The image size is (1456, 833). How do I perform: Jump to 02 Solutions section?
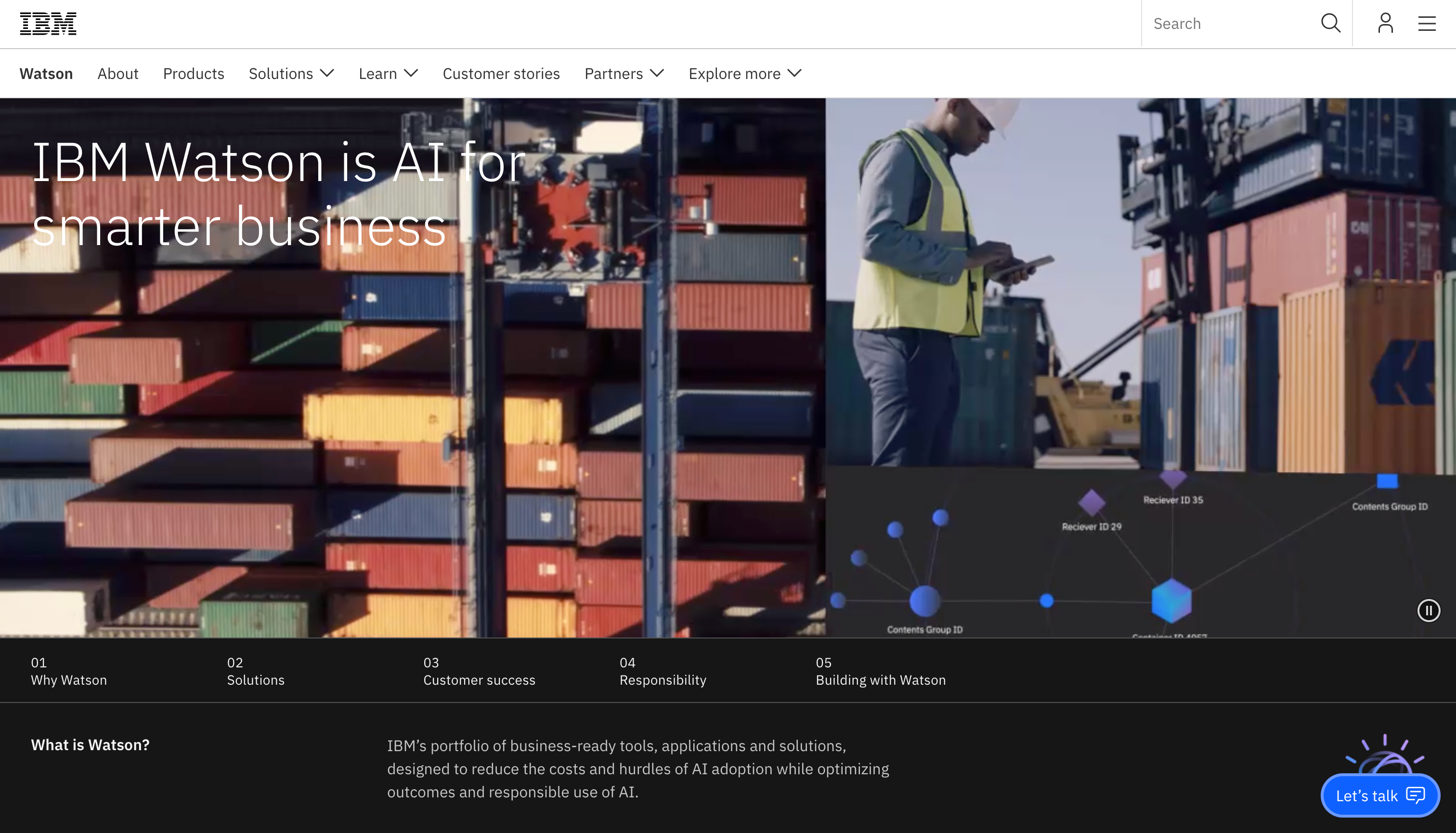(x=256, y=671)
